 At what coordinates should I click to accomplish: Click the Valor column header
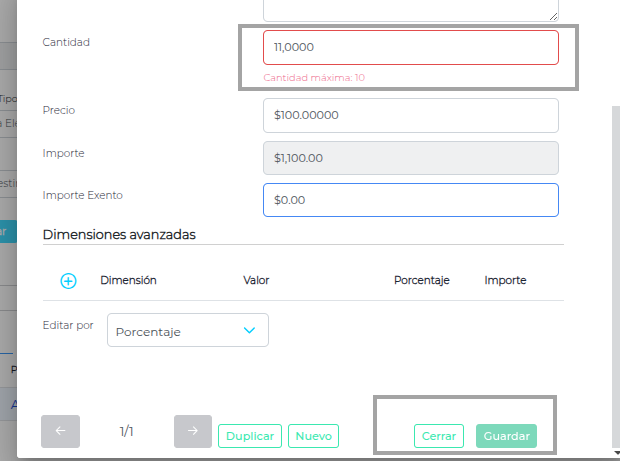(256, 281)
